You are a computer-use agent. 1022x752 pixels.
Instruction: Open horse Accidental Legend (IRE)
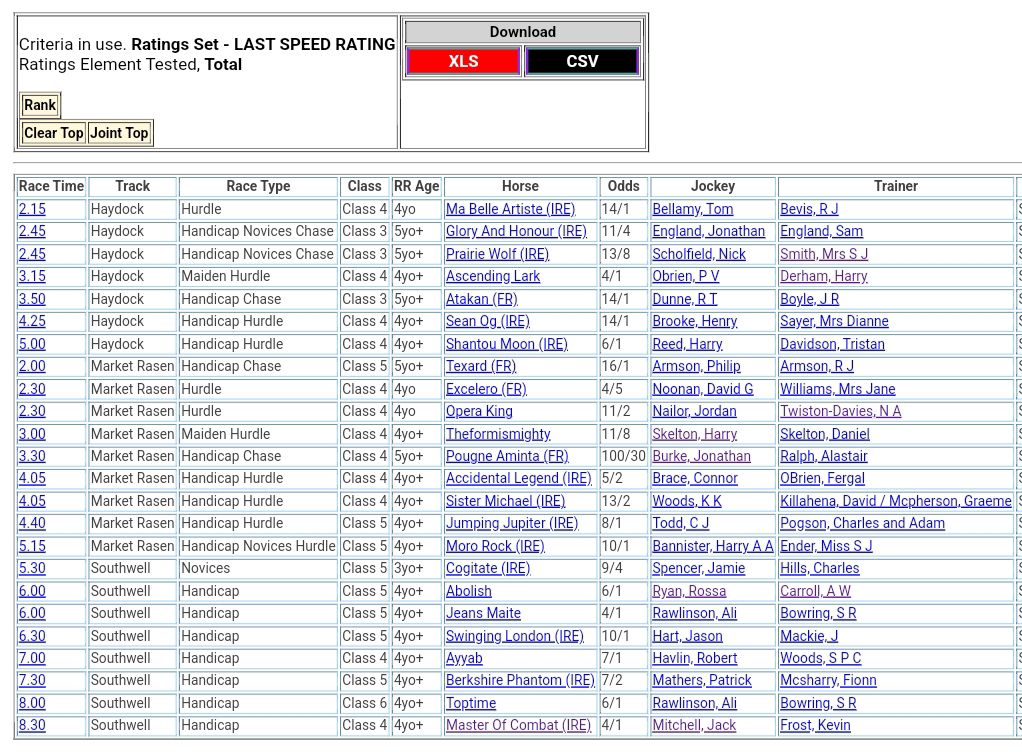(x=518, y=478)
